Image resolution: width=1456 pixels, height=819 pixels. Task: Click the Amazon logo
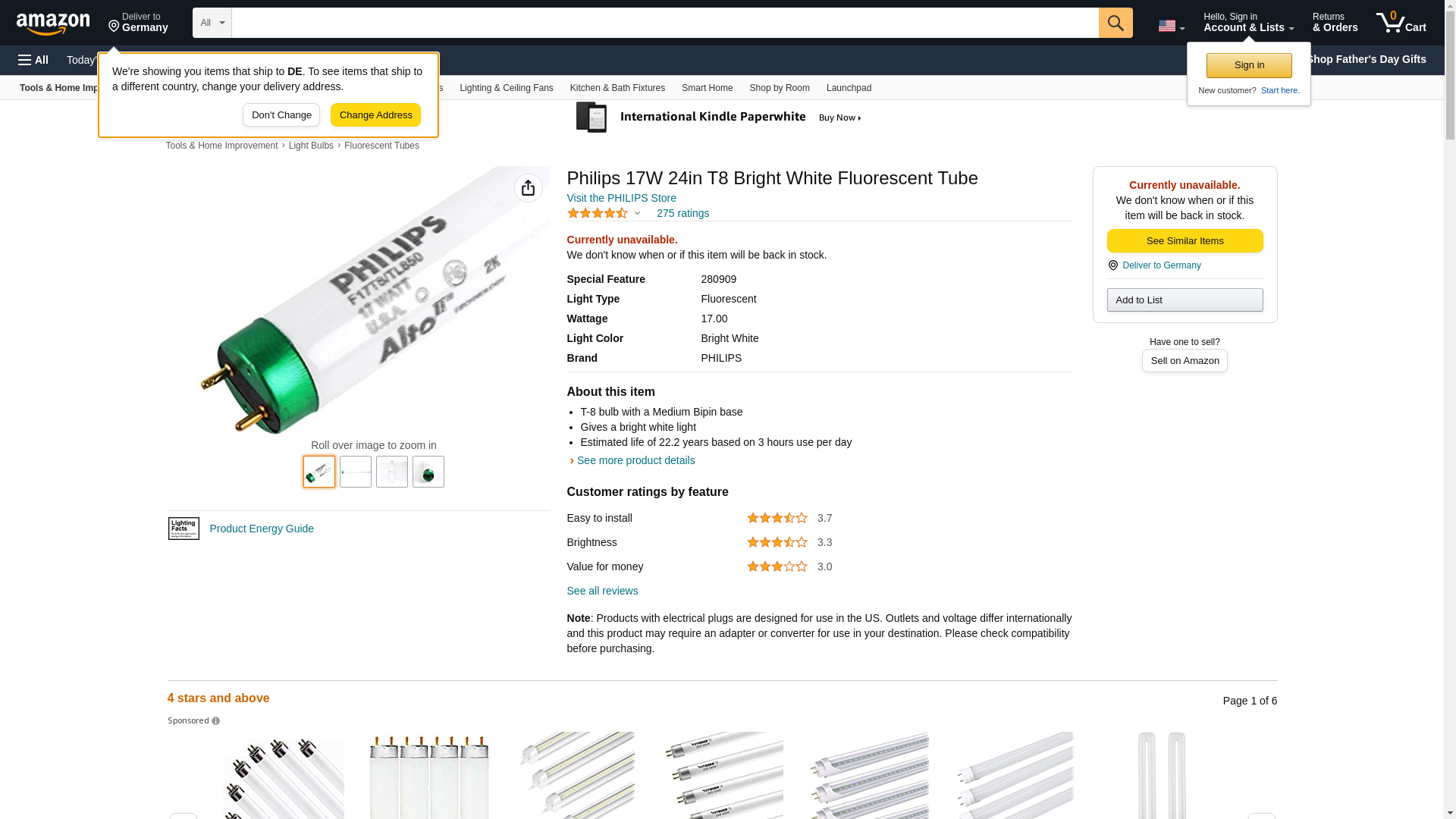(53, 24)
